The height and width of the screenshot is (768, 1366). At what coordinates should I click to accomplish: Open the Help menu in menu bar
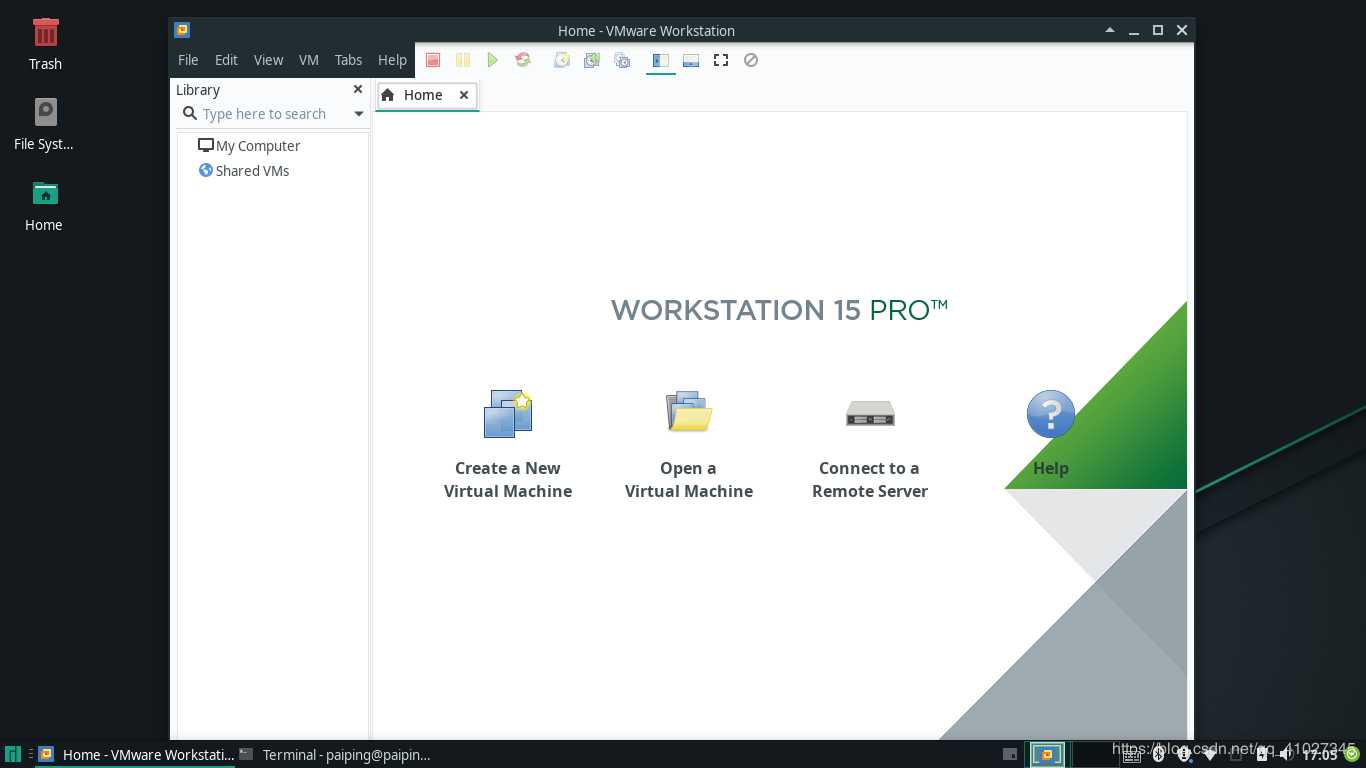(392, 60)
